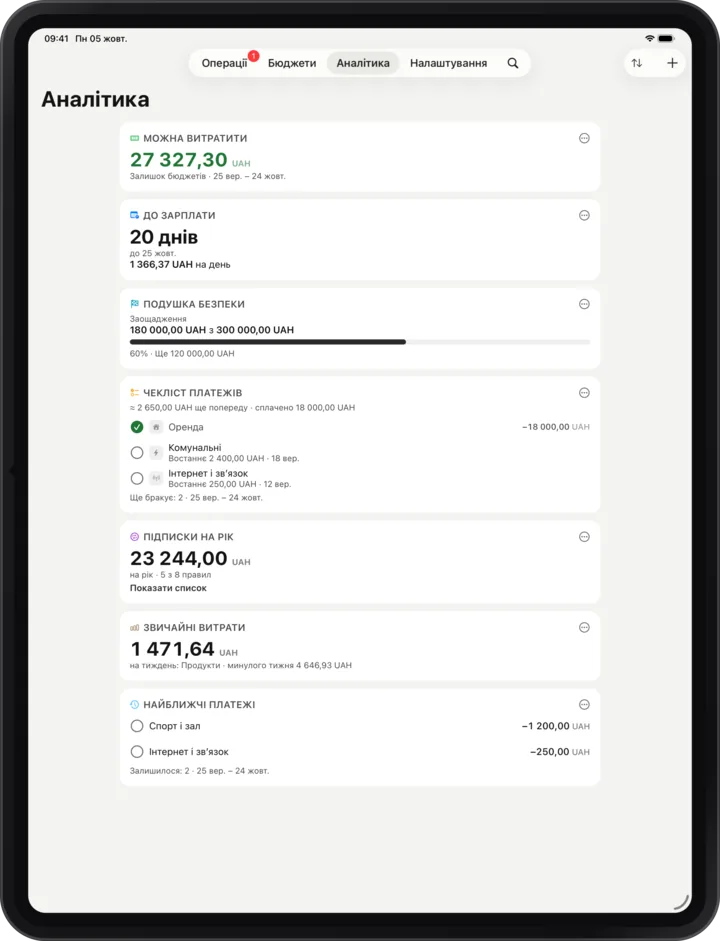Open more options for Звичайні витрати card
The height and width of the screenshot is (941, 720).
coord(584,628)
